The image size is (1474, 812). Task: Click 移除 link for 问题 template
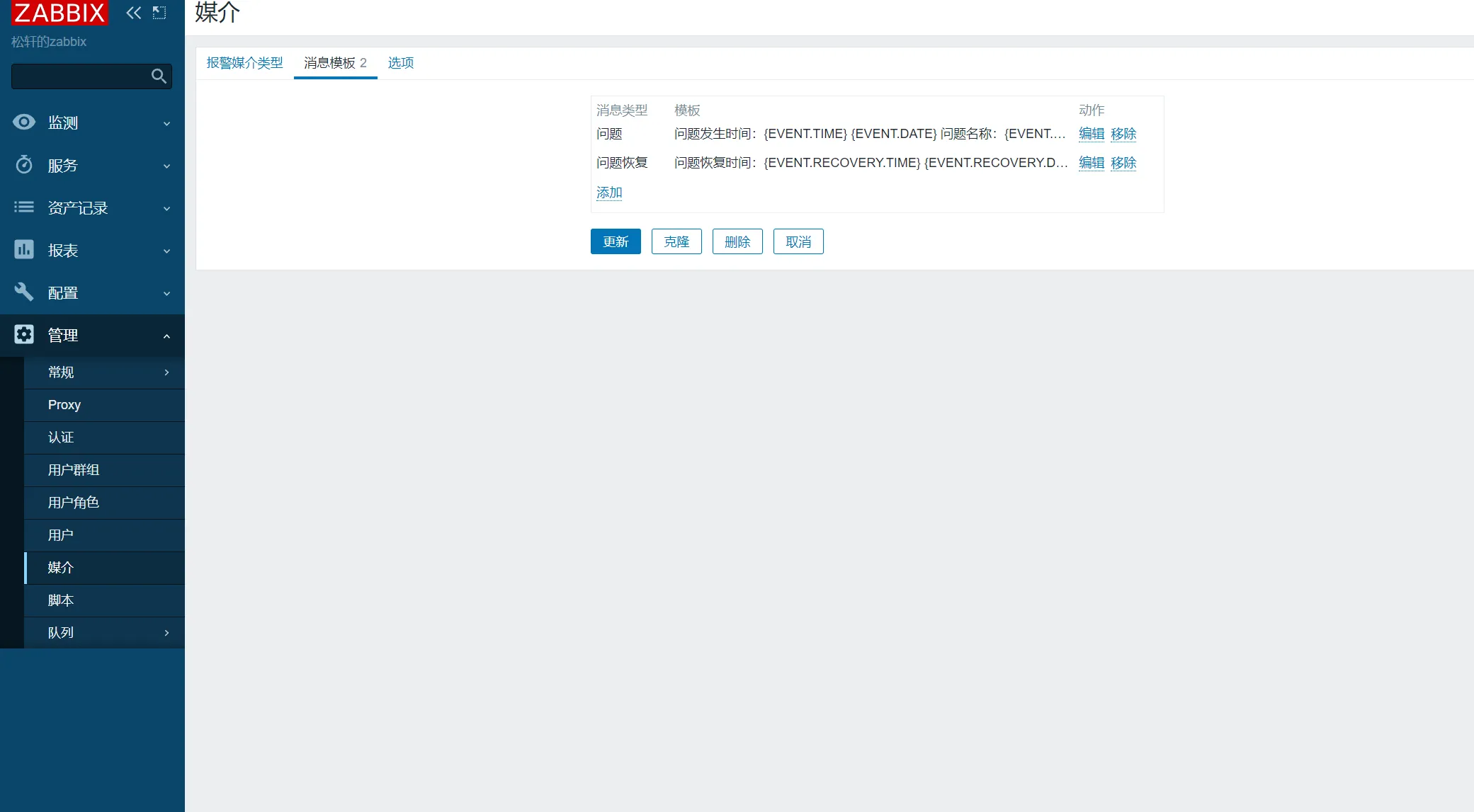point(1123,134)
